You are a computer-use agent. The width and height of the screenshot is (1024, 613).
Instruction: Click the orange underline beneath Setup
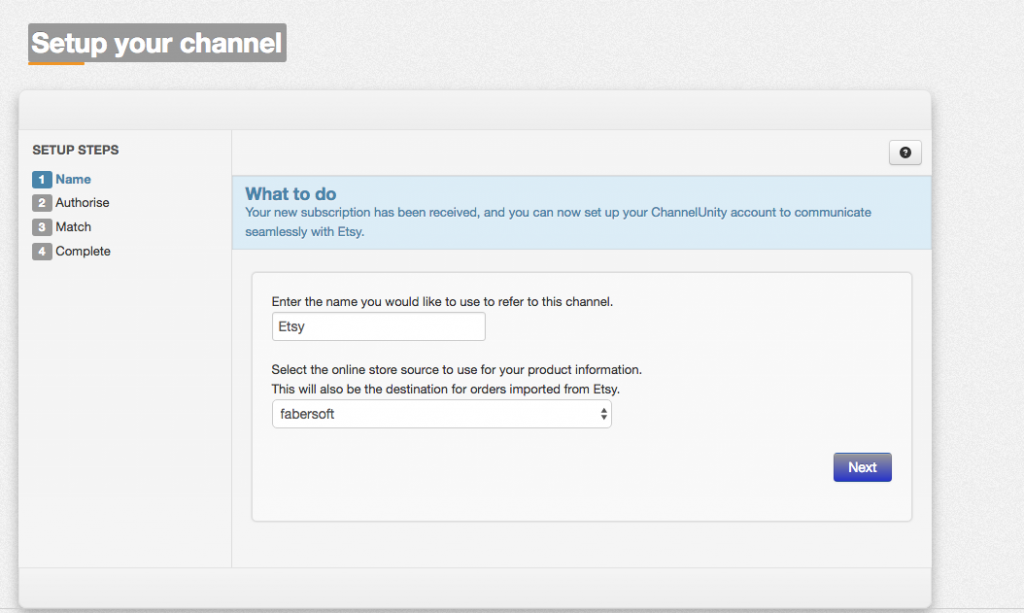click(57, 61)
